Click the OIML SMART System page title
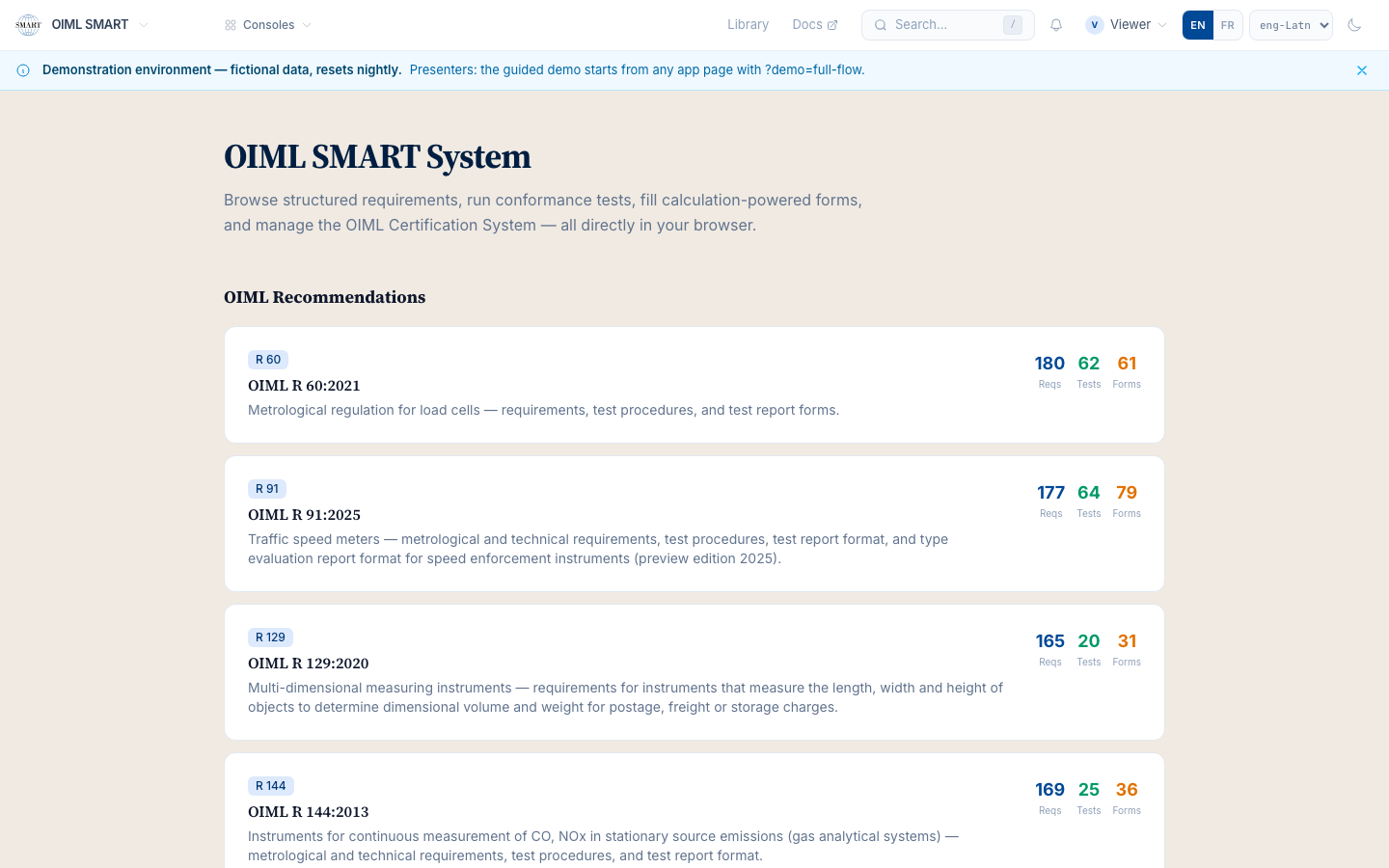The height and width of the screenshot is (868, 1389). tap(377, 157)
